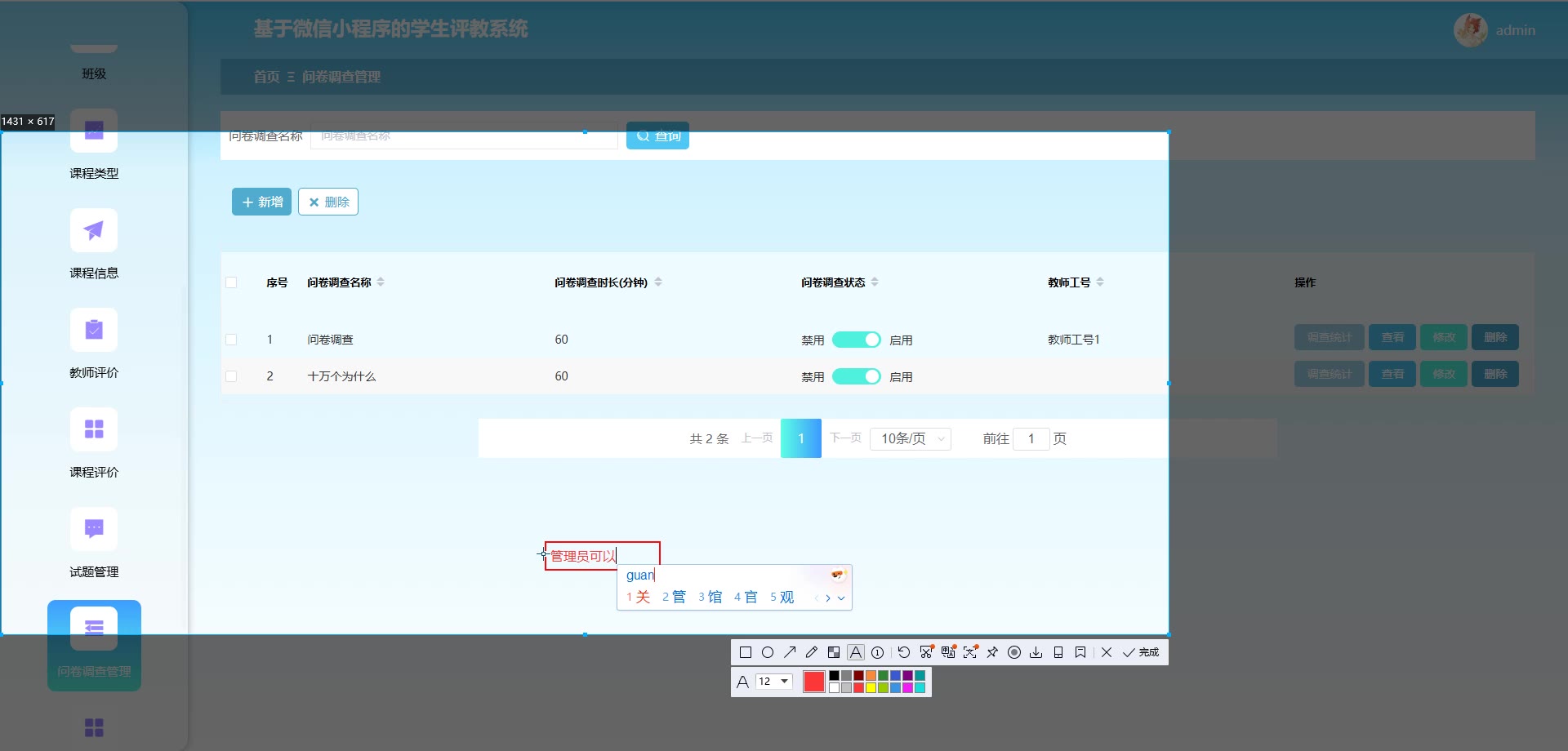Click the 前往 page number input field
Screen dimensions: 1568x751
pos(1031,438)
